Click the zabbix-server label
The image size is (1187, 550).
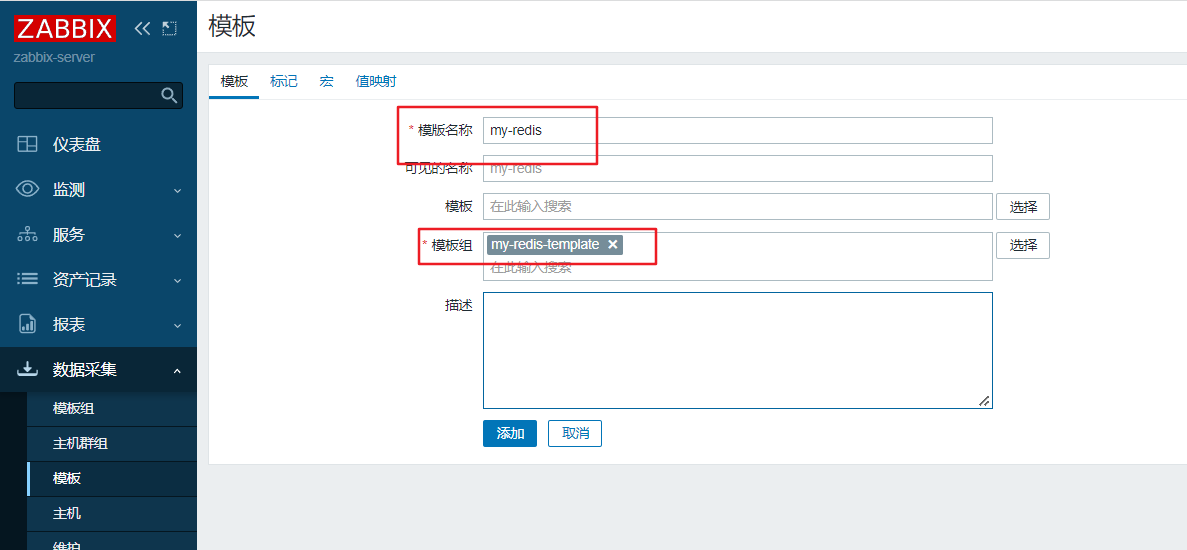[x=54, y=57]
